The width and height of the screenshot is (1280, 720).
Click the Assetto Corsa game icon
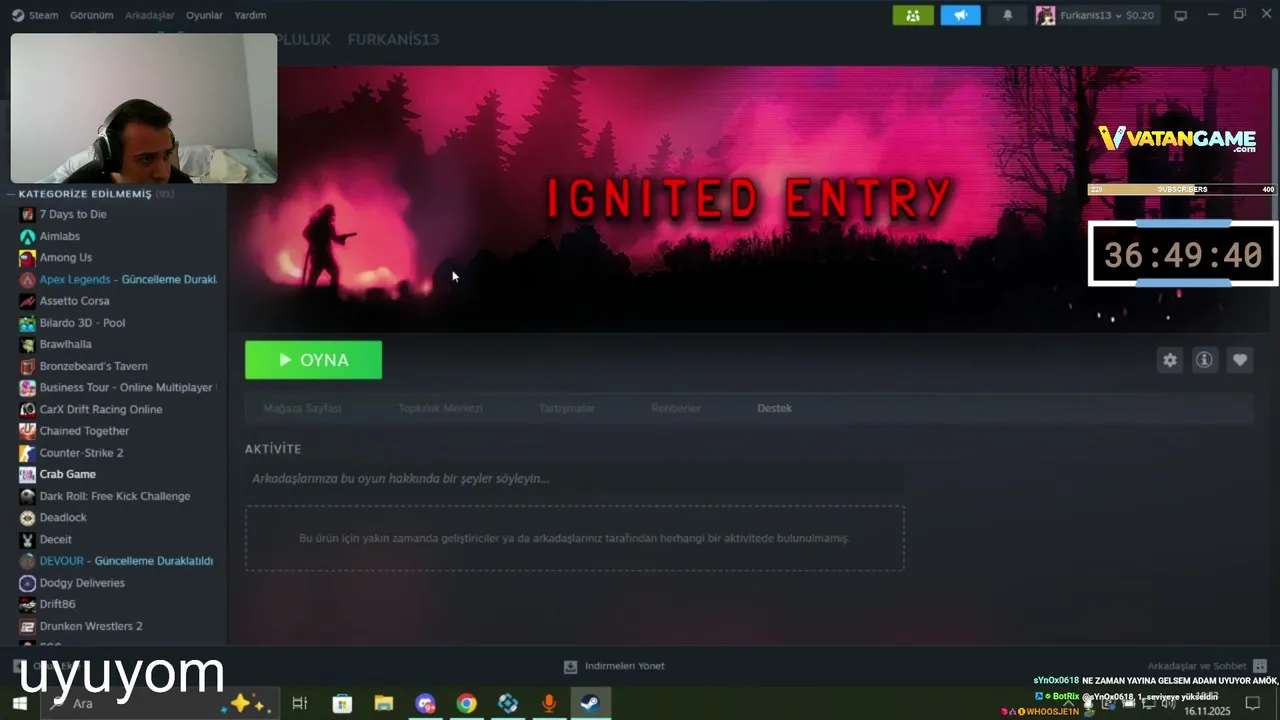[x=27, y=301]
